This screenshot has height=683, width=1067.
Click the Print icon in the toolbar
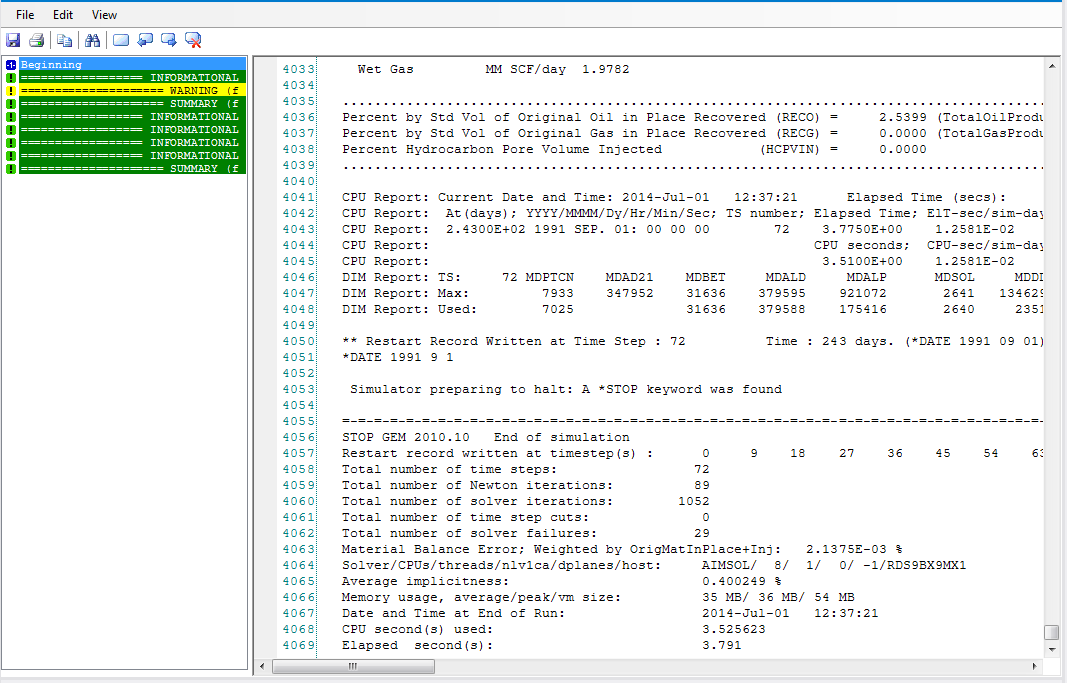pos(37,40)
